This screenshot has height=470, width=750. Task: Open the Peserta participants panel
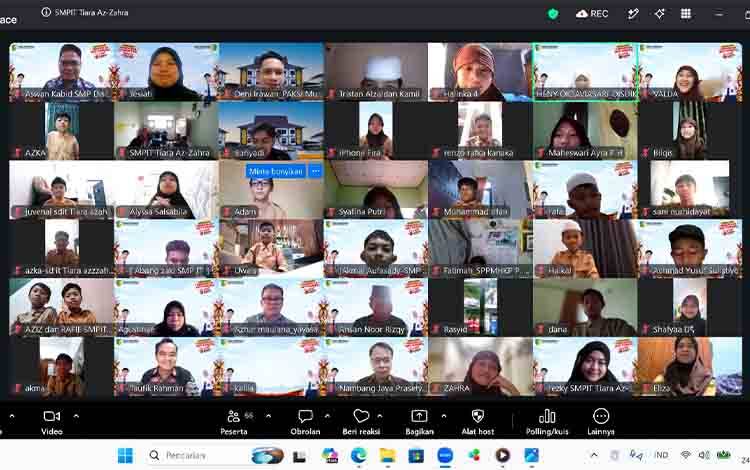pyautogui.click(x=234, y=422)
